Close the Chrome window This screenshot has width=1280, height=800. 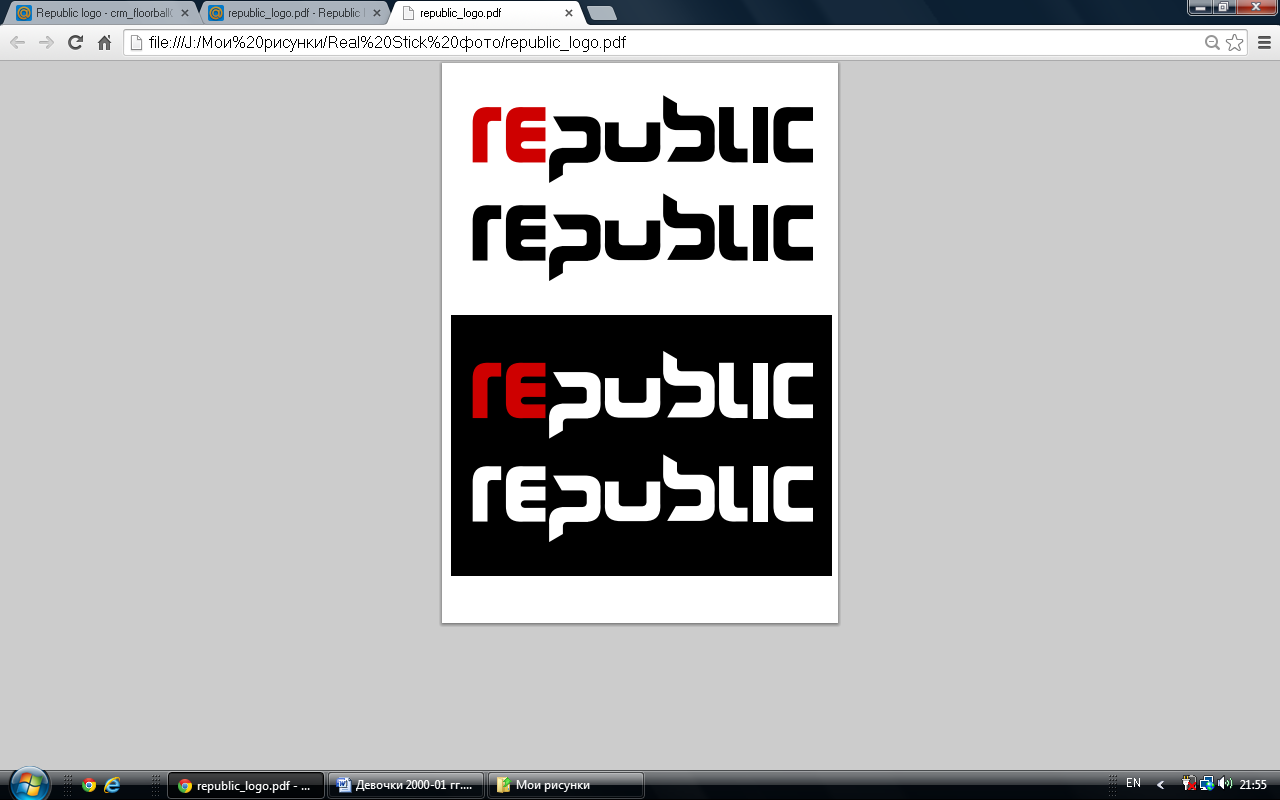coord(1256,7)
